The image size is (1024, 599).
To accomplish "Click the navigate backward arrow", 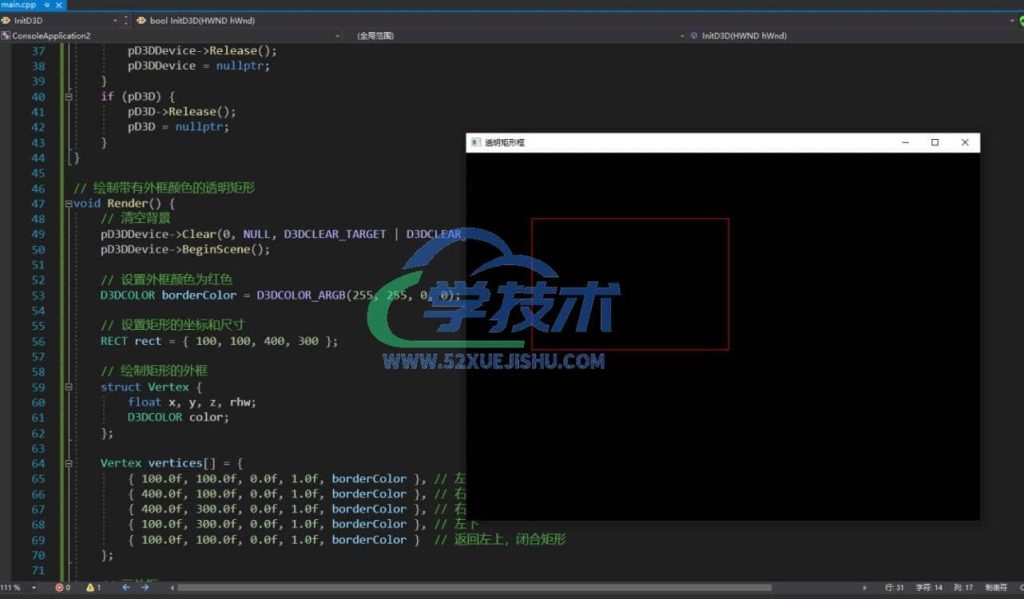I will coord(126,587).
